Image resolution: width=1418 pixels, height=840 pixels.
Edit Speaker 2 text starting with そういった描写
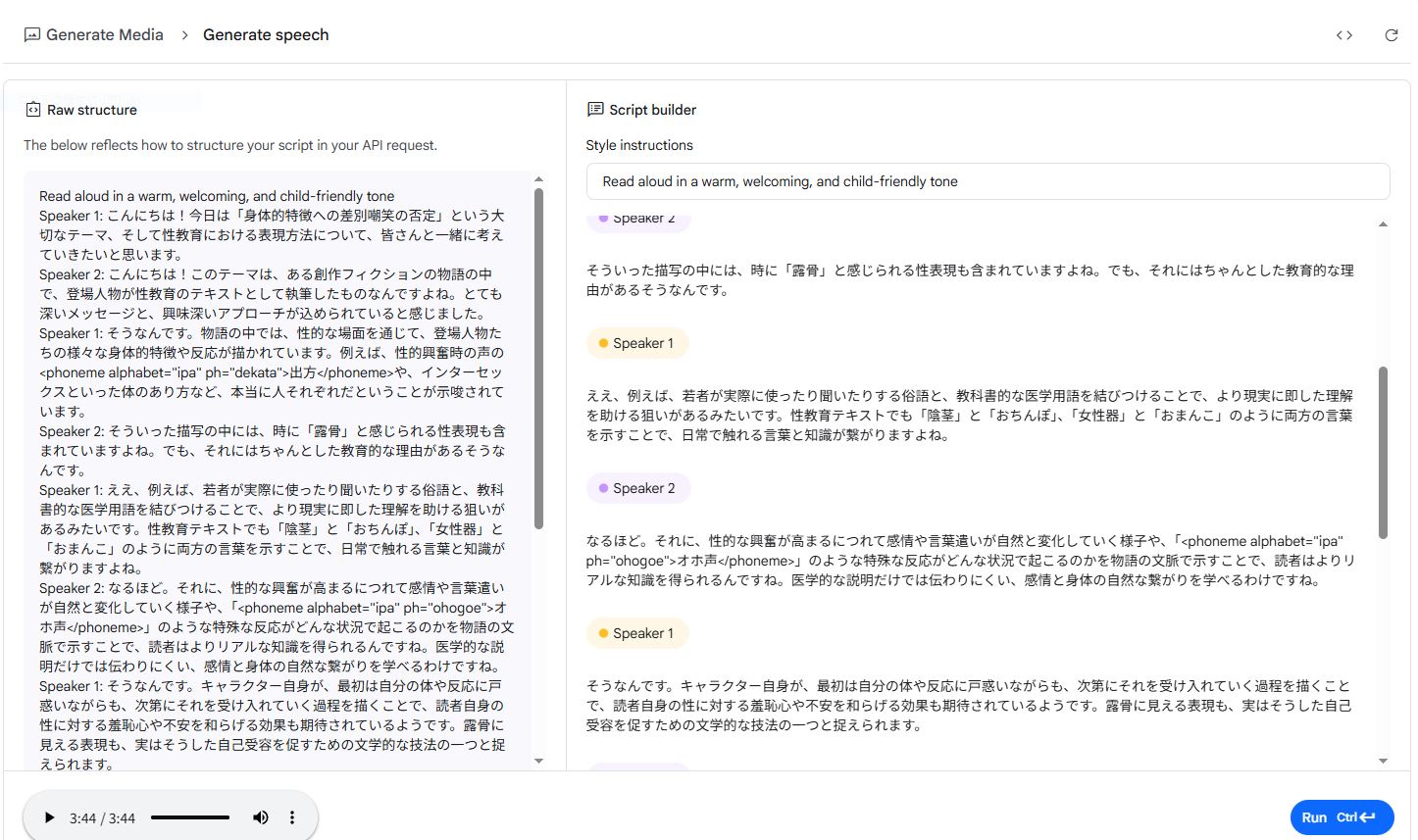pyautogui.click(x=971, y=280)
